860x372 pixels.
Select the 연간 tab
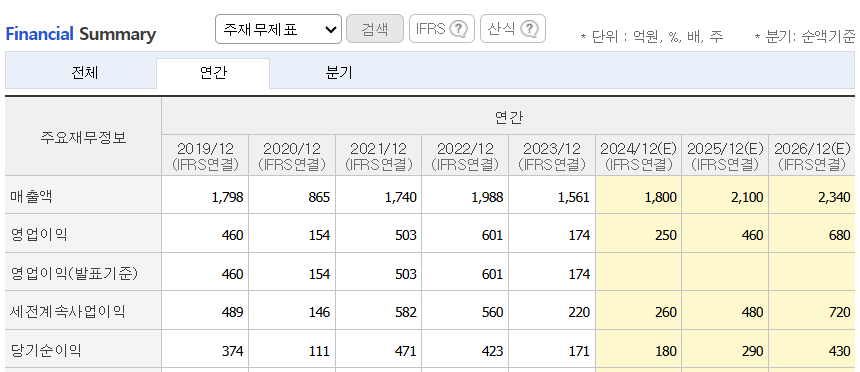pyautogui.click(x=213, y=73)
